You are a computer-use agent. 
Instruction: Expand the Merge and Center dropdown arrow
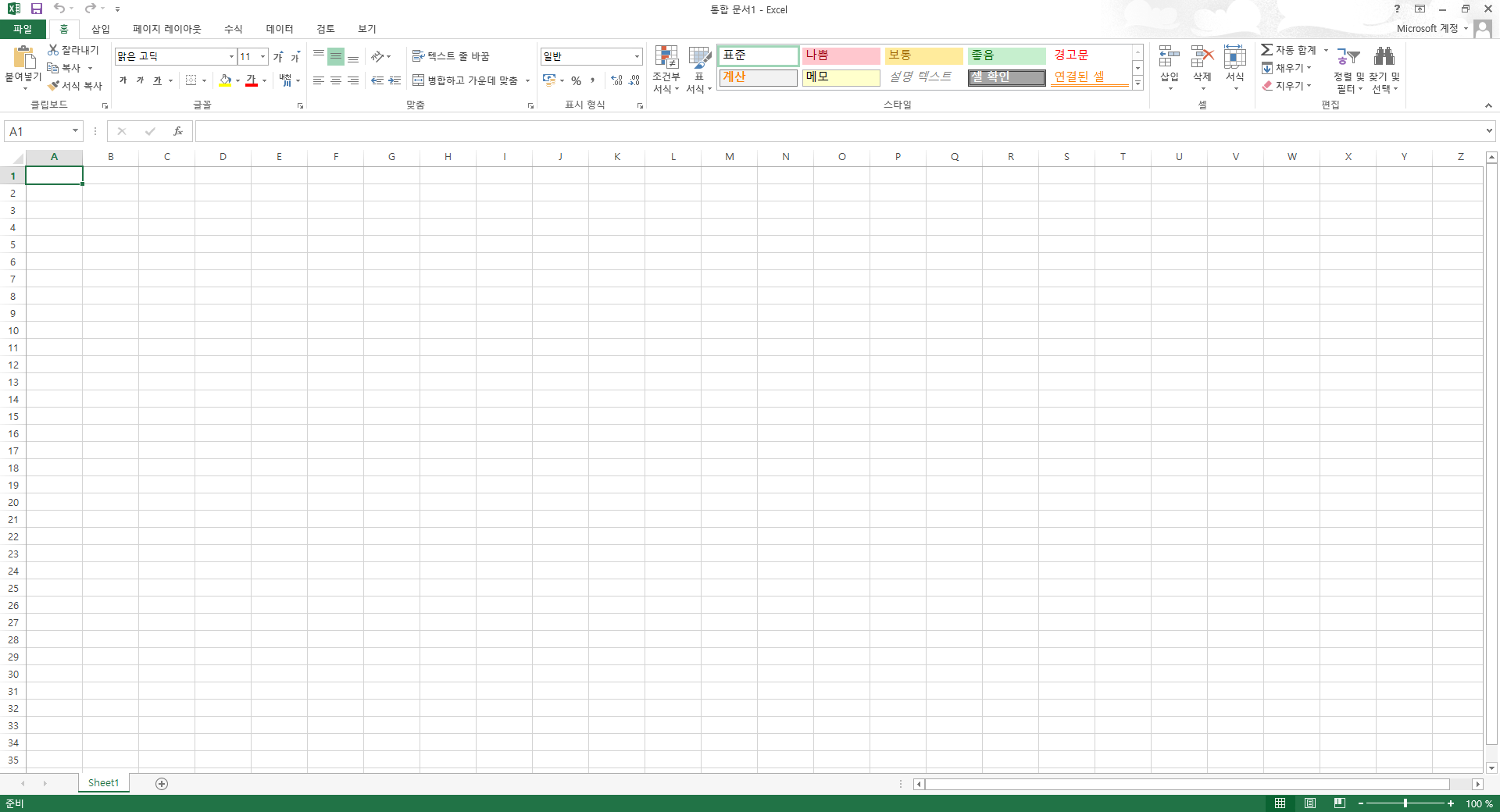(527, 80)
